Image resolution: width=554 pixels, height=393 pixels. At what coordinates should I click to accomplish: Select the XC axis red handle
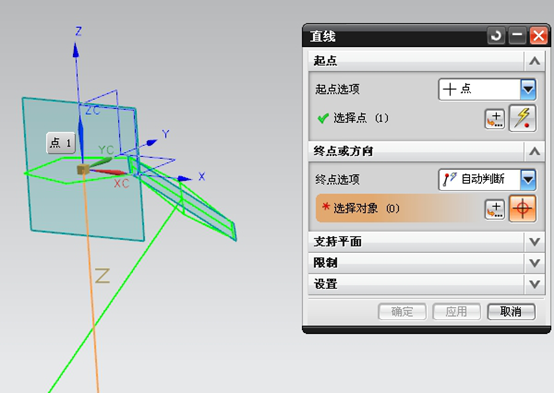[x=108, y=172]
